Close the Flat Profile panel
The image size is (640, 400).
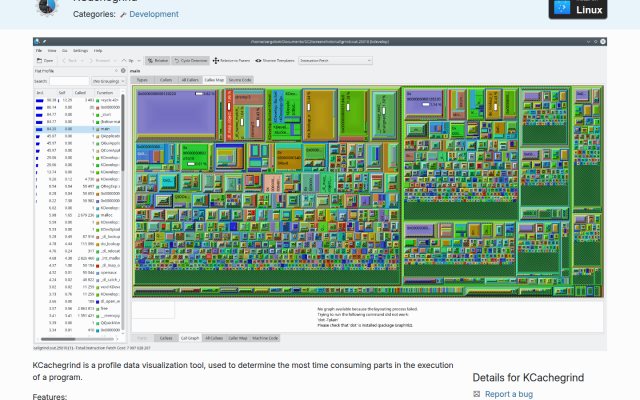click(x=123, y=71)
